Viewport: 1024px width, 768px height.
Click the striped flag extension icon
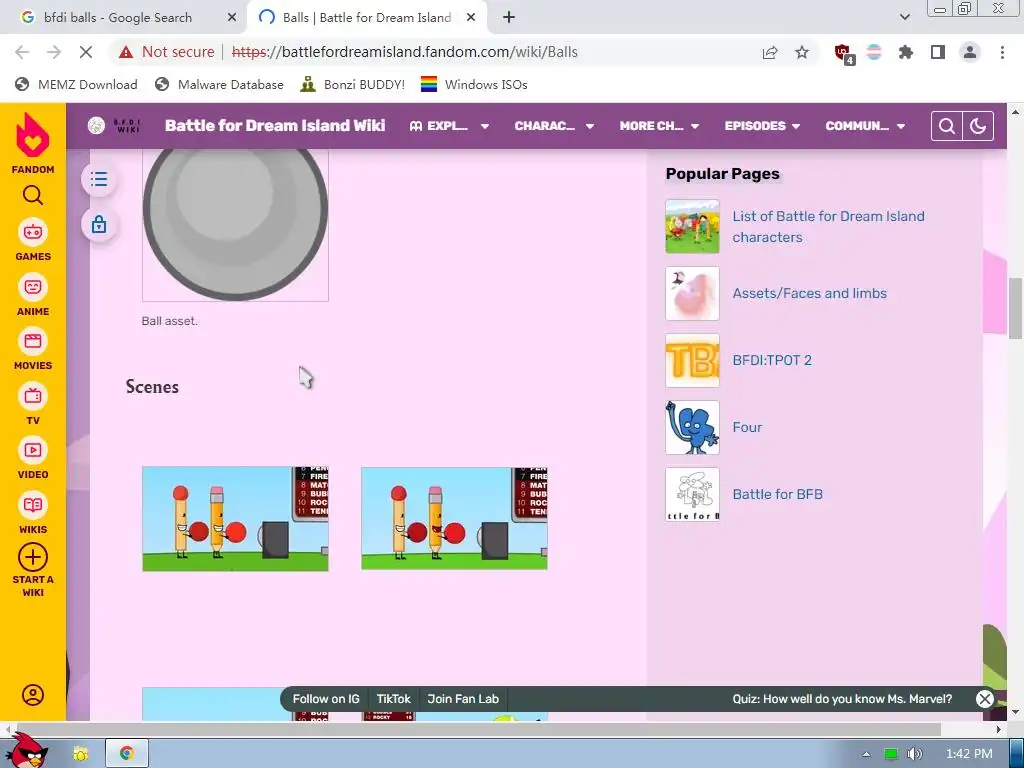[874, 52]
